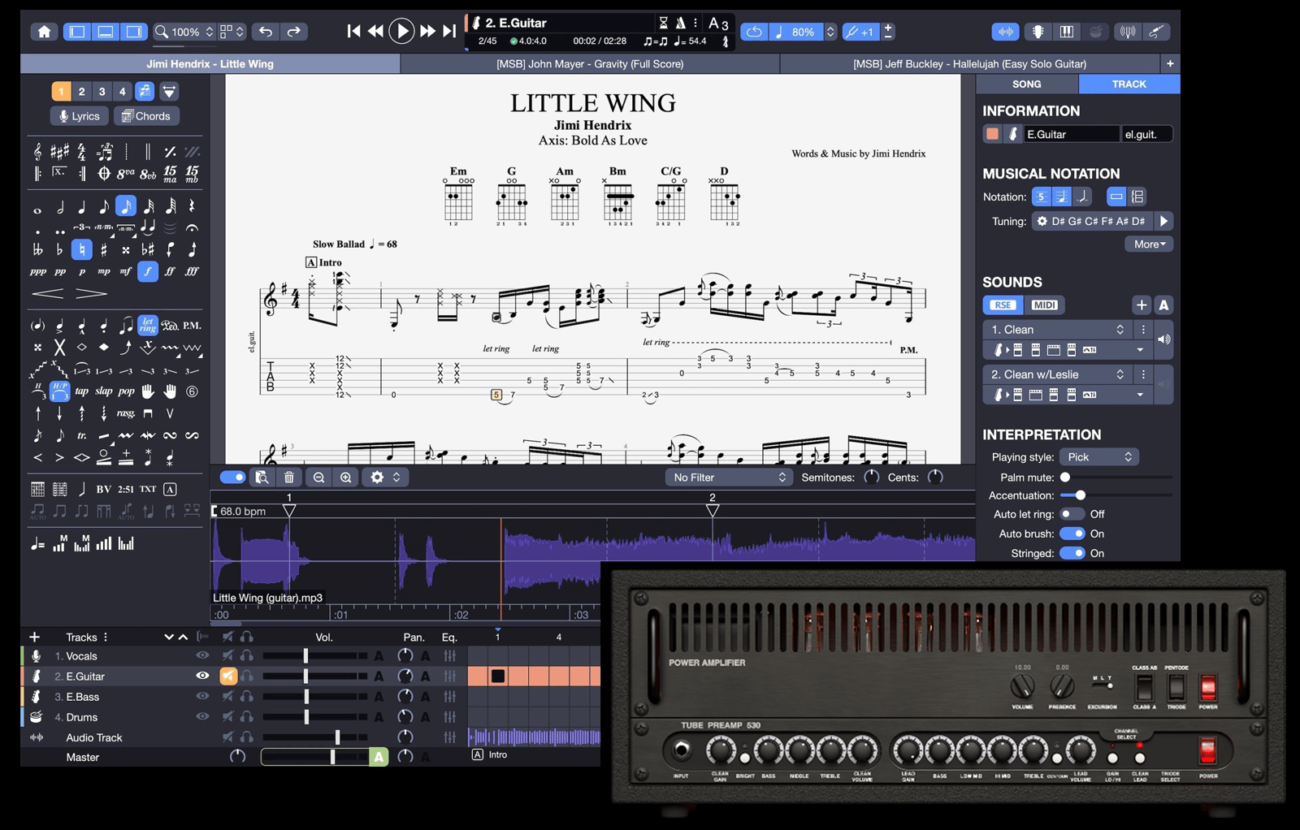Click the undo arrow icon
1300x830 pixels.
pos(266,32)
